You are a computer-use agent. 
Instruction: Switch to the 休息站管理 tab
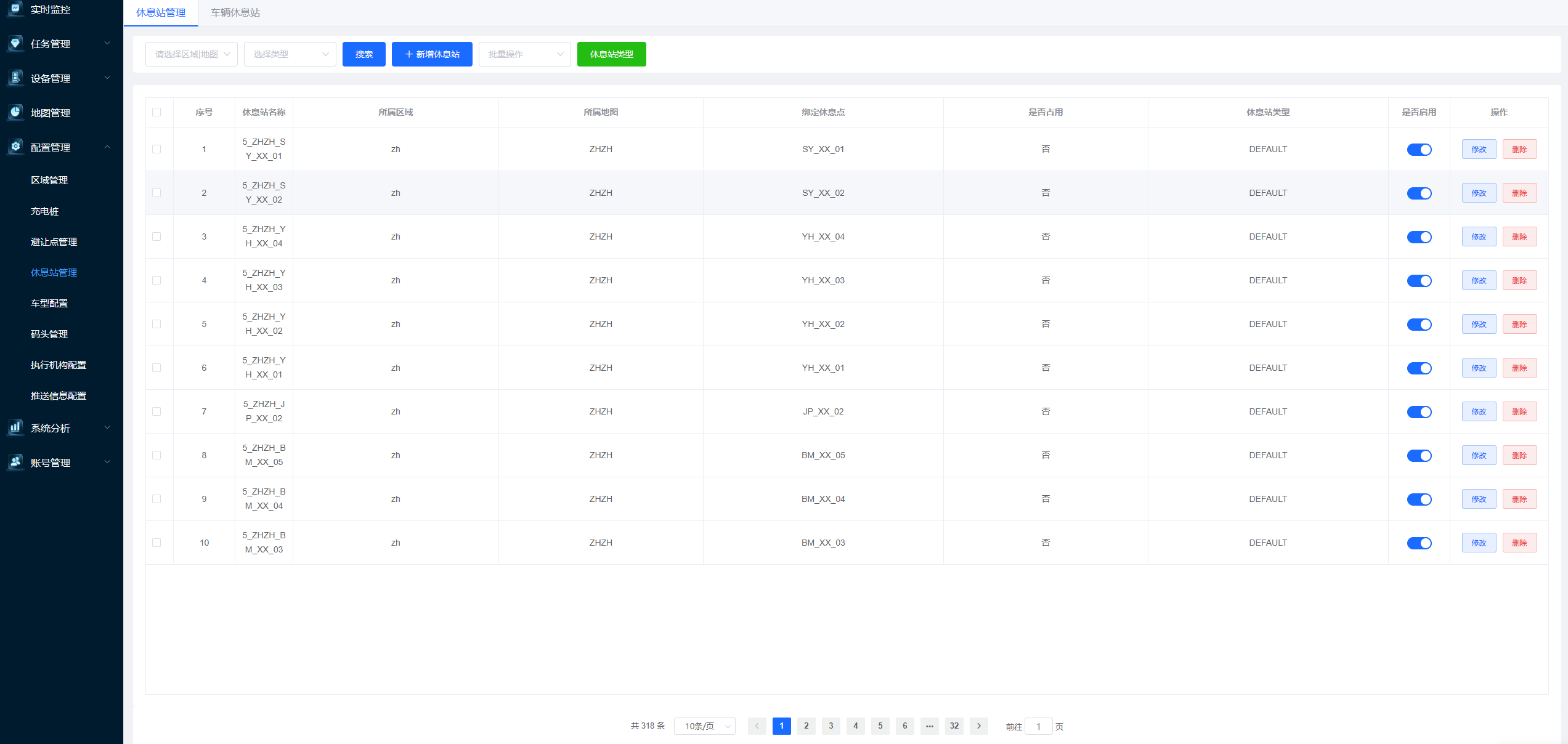coord(161,13)
